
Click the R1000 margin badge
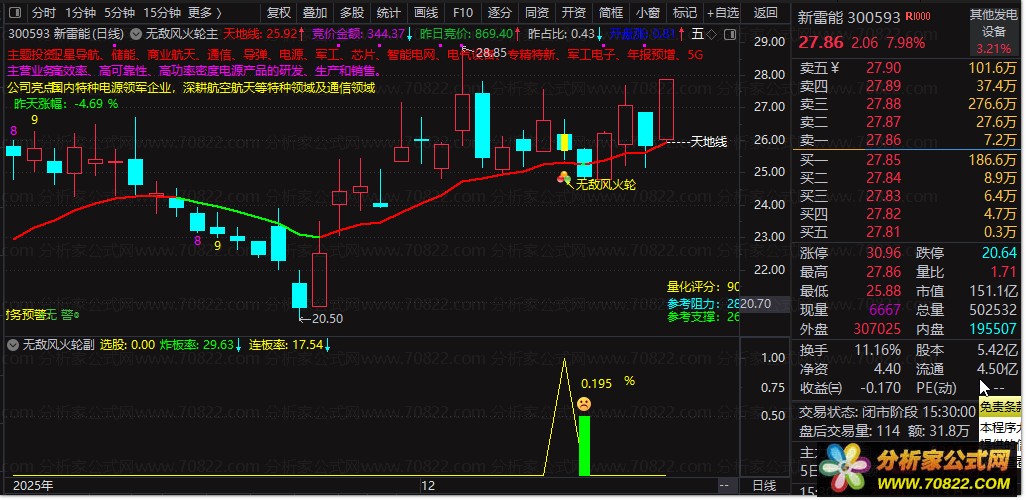pos(917,16)
